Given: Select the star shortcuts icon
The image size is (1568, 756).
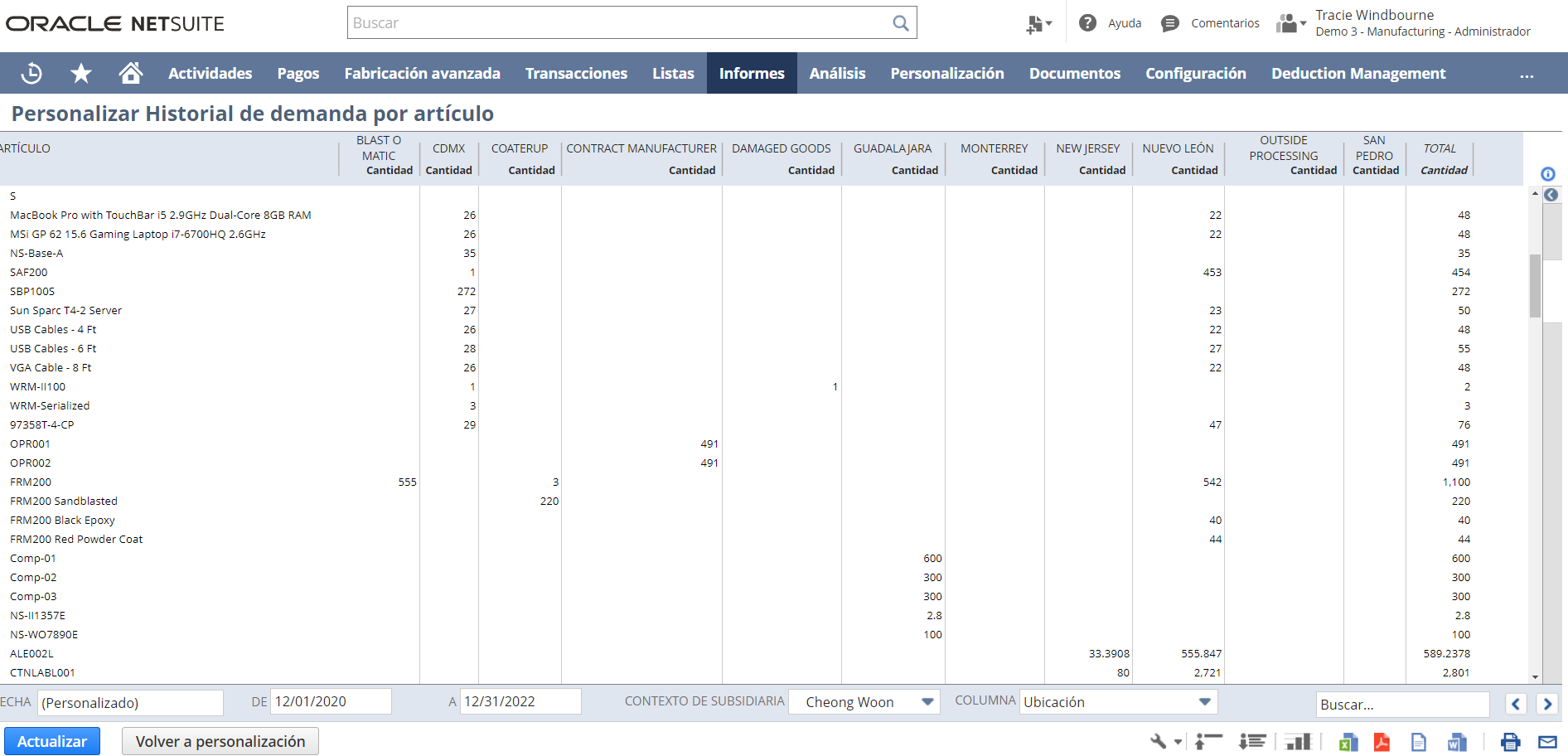Looking at the screenshot, I should click(x=81, y=73).
